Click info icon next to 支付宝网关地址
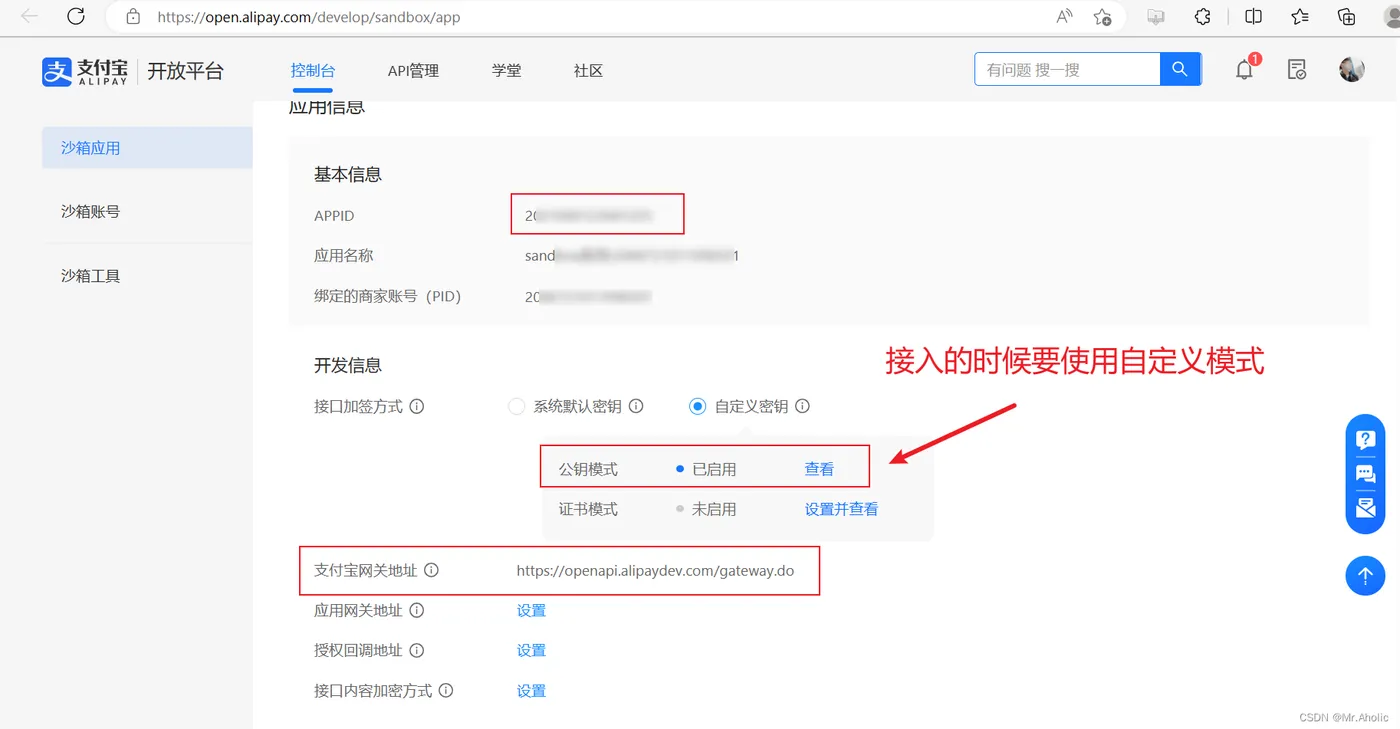Viewport: 1400px width, 729px height. click(x=431, y=570)
